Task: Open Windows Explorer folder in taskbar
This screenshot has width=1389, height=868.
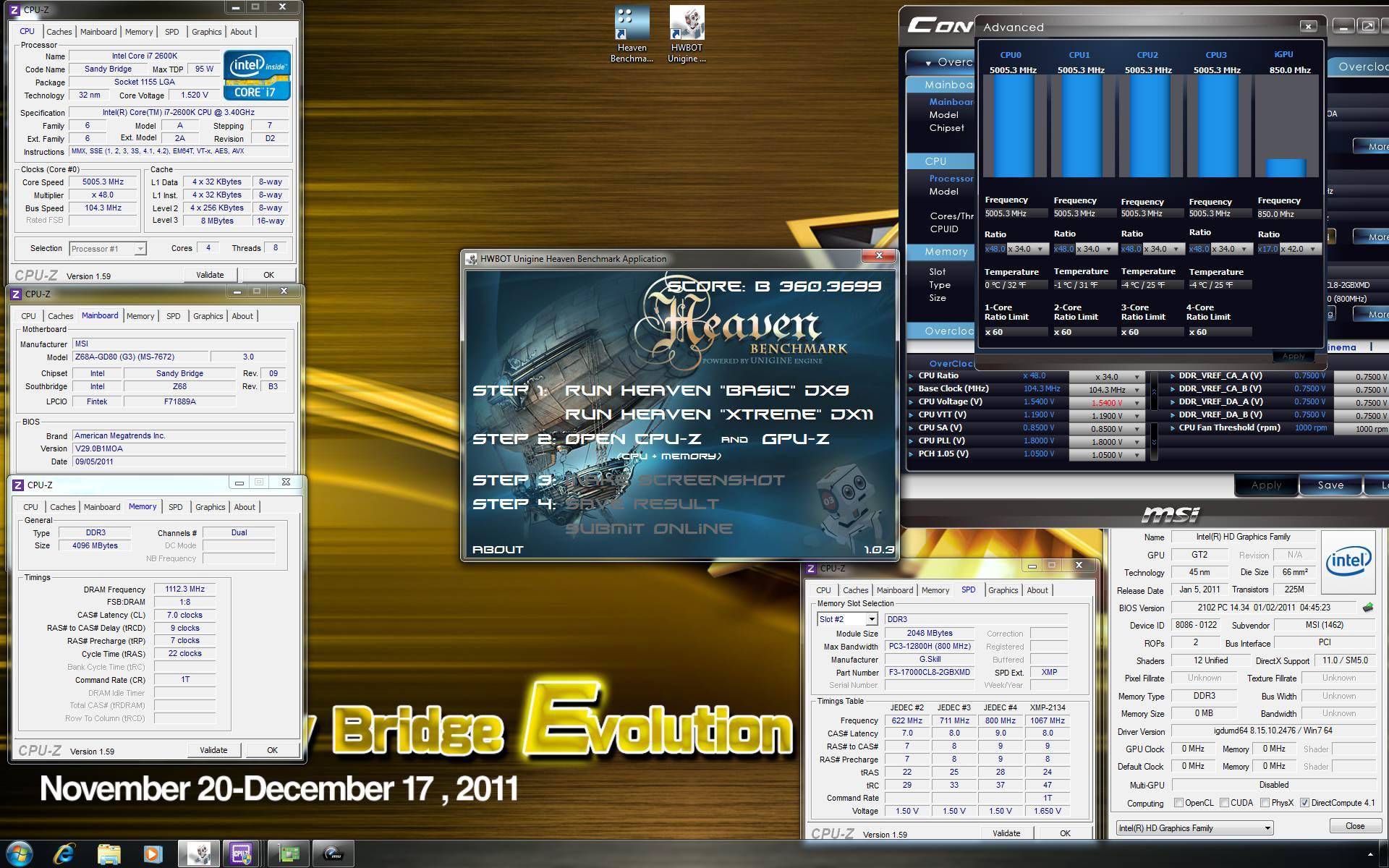Action: (x=109, y=854)
